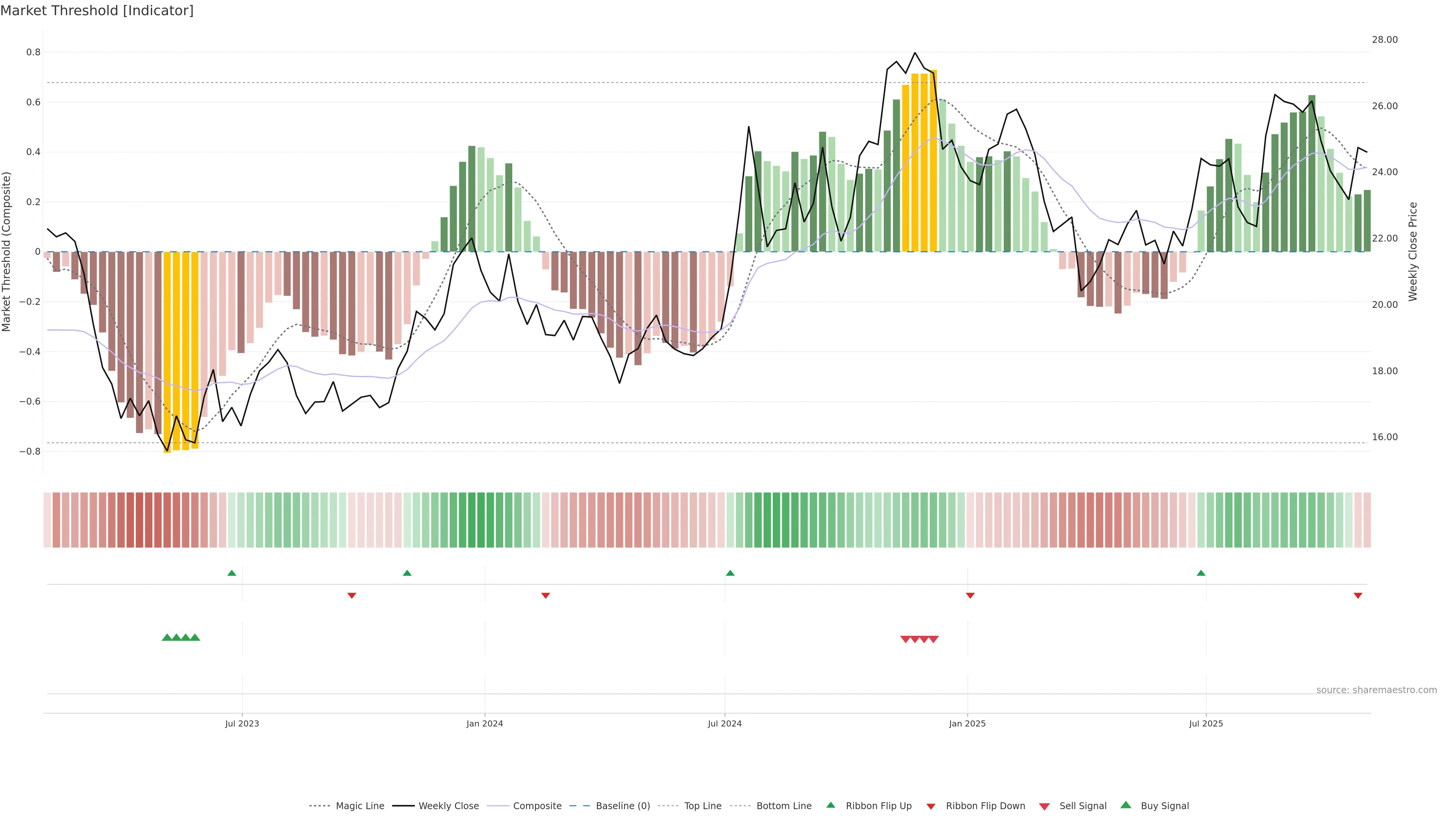The height and width of the screenshot is (819, 1456).
Task: Click the Ribbon Flip Up legend triangle
Action: click(x=830, y=805)
